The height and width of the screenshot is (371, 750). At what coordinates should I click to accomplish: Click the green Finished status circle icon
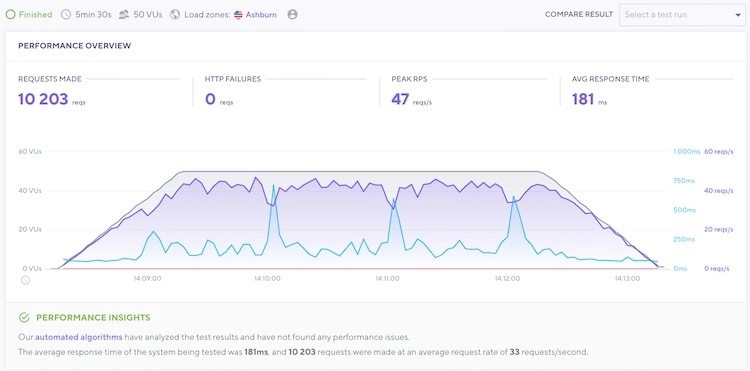point(11,14)
